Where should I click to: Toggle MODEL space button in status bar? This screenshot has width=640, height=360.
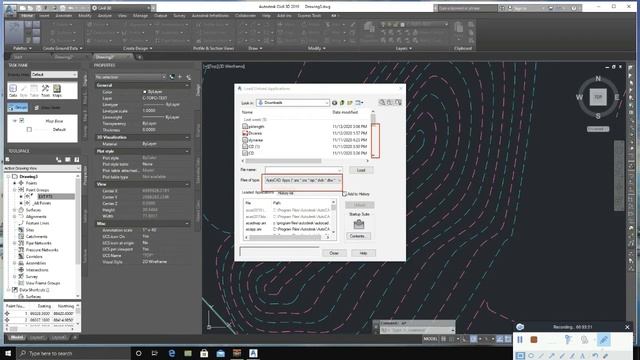tap(431, 339)
